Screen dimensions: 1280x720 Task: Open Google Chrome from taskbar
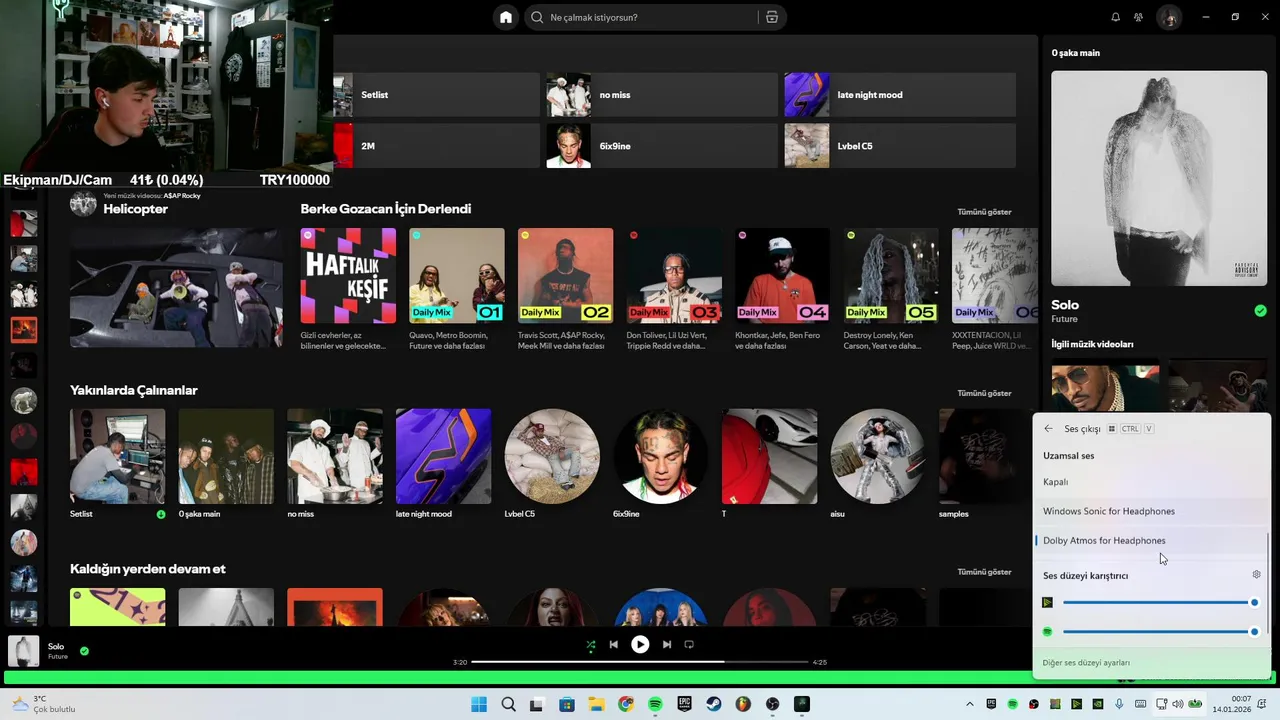tap(626, 704)
